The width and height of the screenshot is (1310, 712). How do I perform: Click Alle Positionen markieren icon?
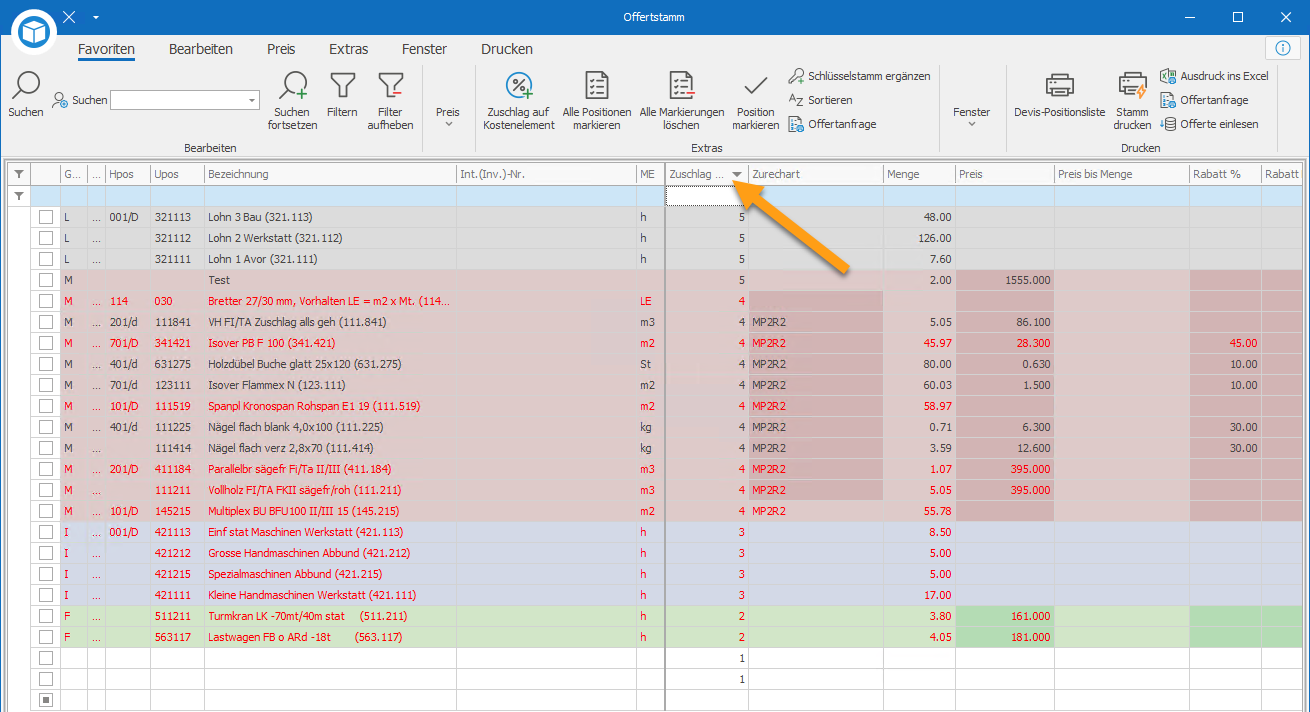[x=597, y=86]
